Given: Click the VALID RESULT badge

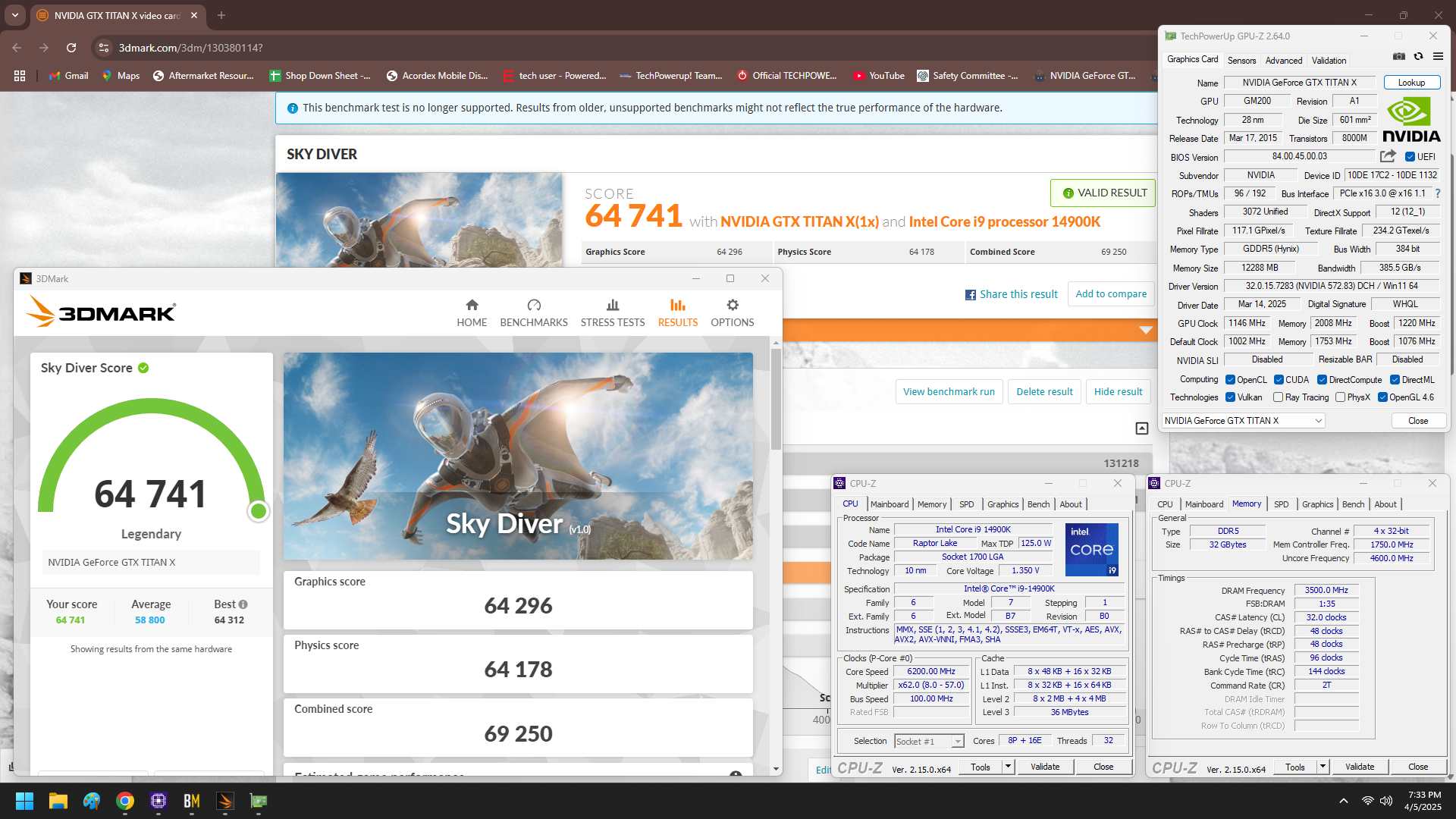Looking at the screenshot, I should click(1103, 193).
